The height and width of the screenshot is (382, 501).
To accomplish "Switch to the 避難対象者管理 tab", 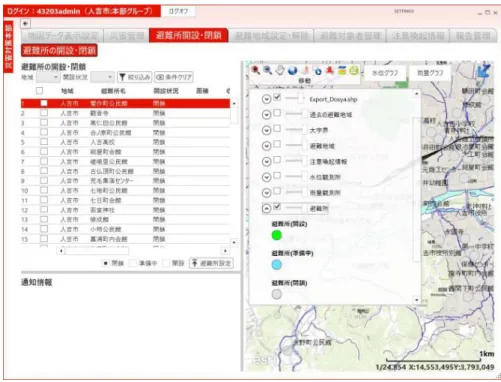I will pos(350,36).
